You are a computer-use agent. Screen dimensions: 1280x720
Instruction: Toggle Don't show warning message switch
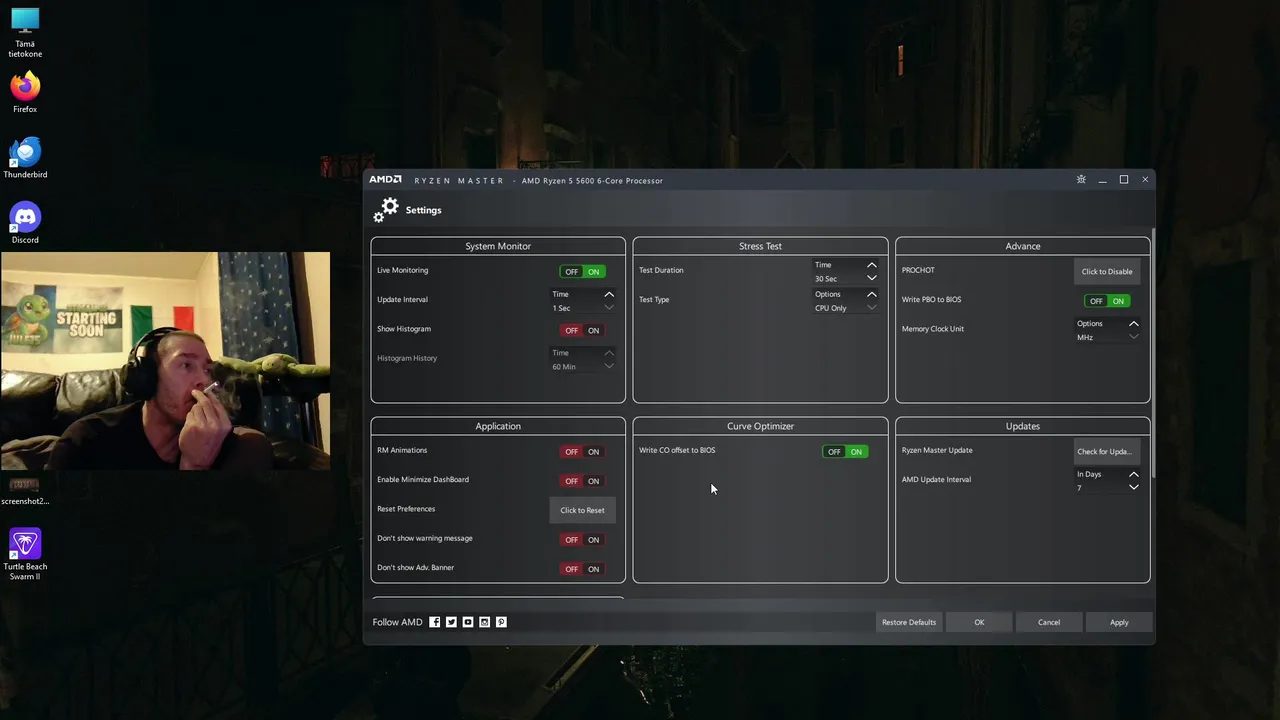[x=582, y=540]
